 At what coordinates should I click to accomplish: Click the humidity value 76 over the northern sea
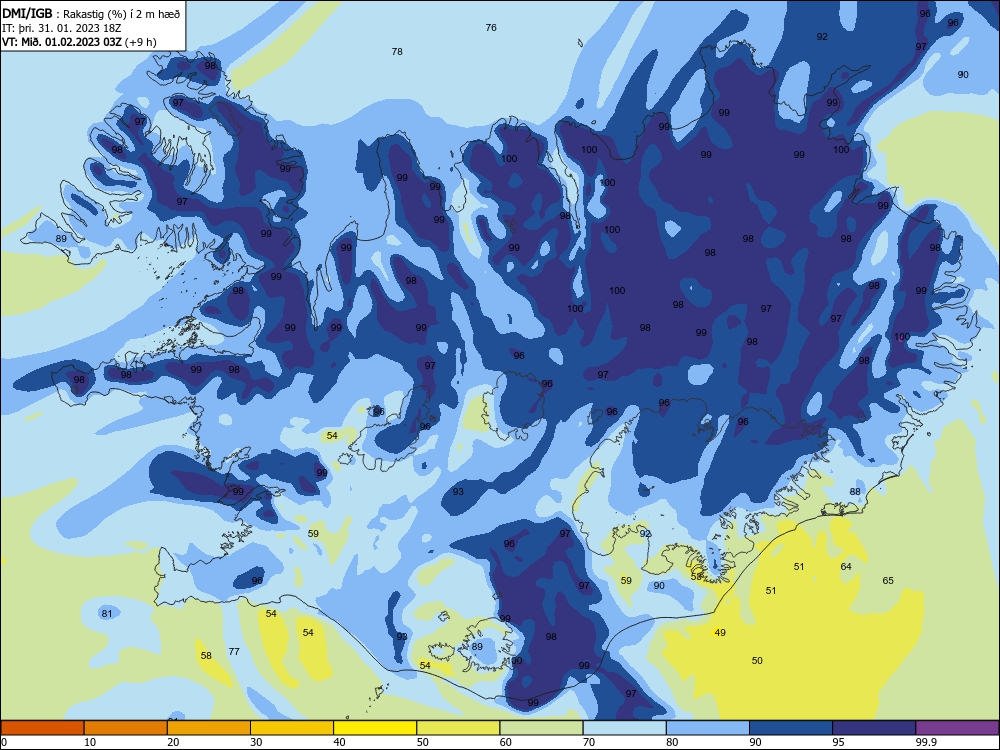pos(491,27)
